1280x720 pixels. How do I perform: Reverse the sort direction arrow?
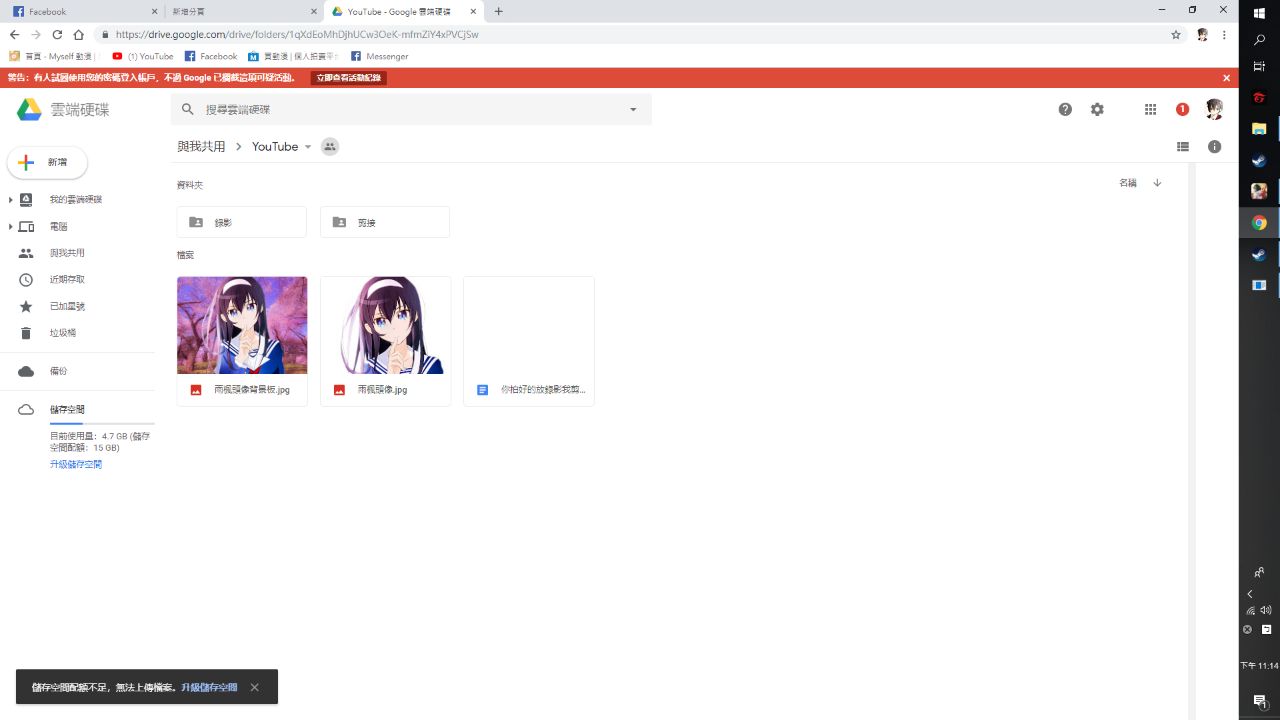point(1157,183)
